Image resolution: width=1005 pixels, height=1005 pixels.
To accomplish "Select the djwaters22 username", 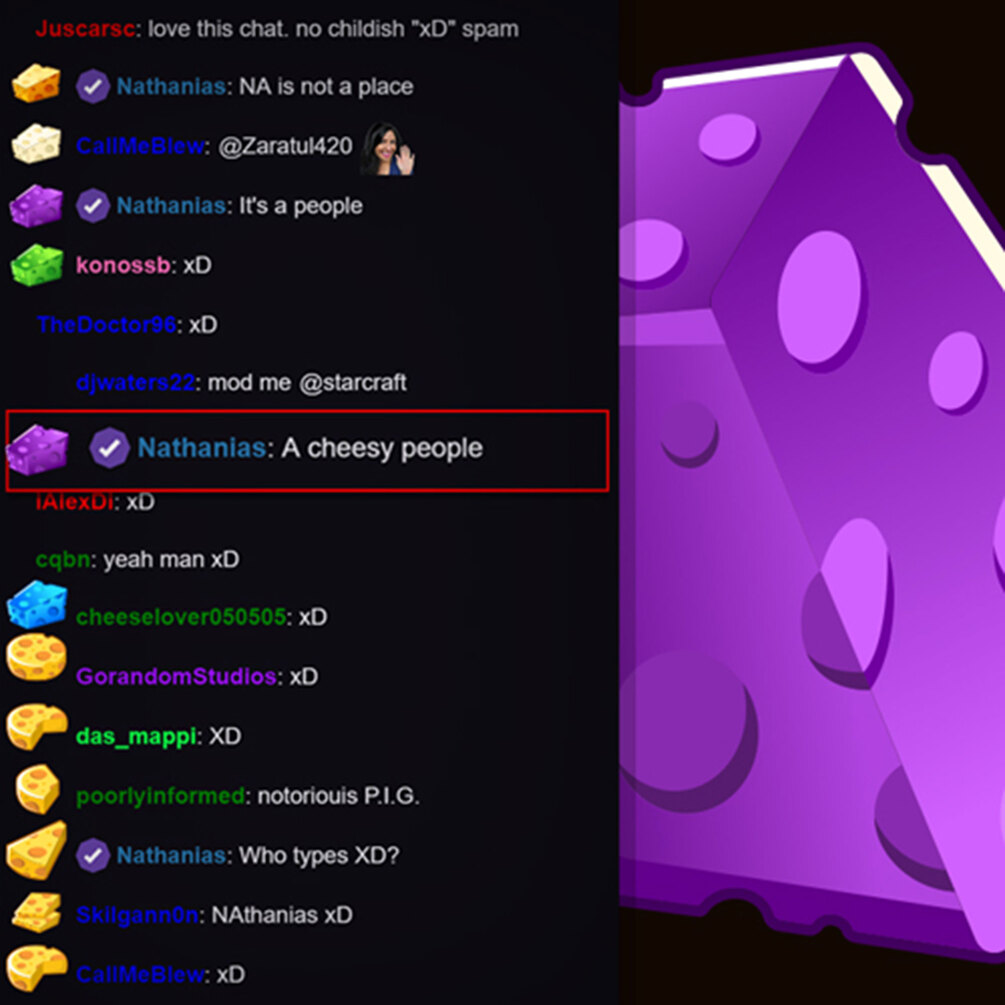I will click(135, 383).
